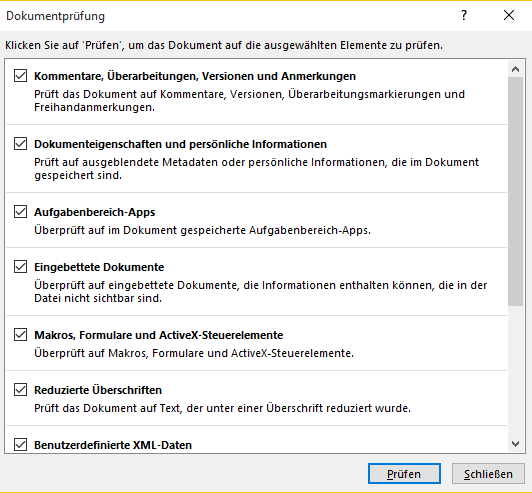Toggle the Dokumenteigenschaften und persönliche Informationen checkbox
532x493 pixels.
pos(20,144)
